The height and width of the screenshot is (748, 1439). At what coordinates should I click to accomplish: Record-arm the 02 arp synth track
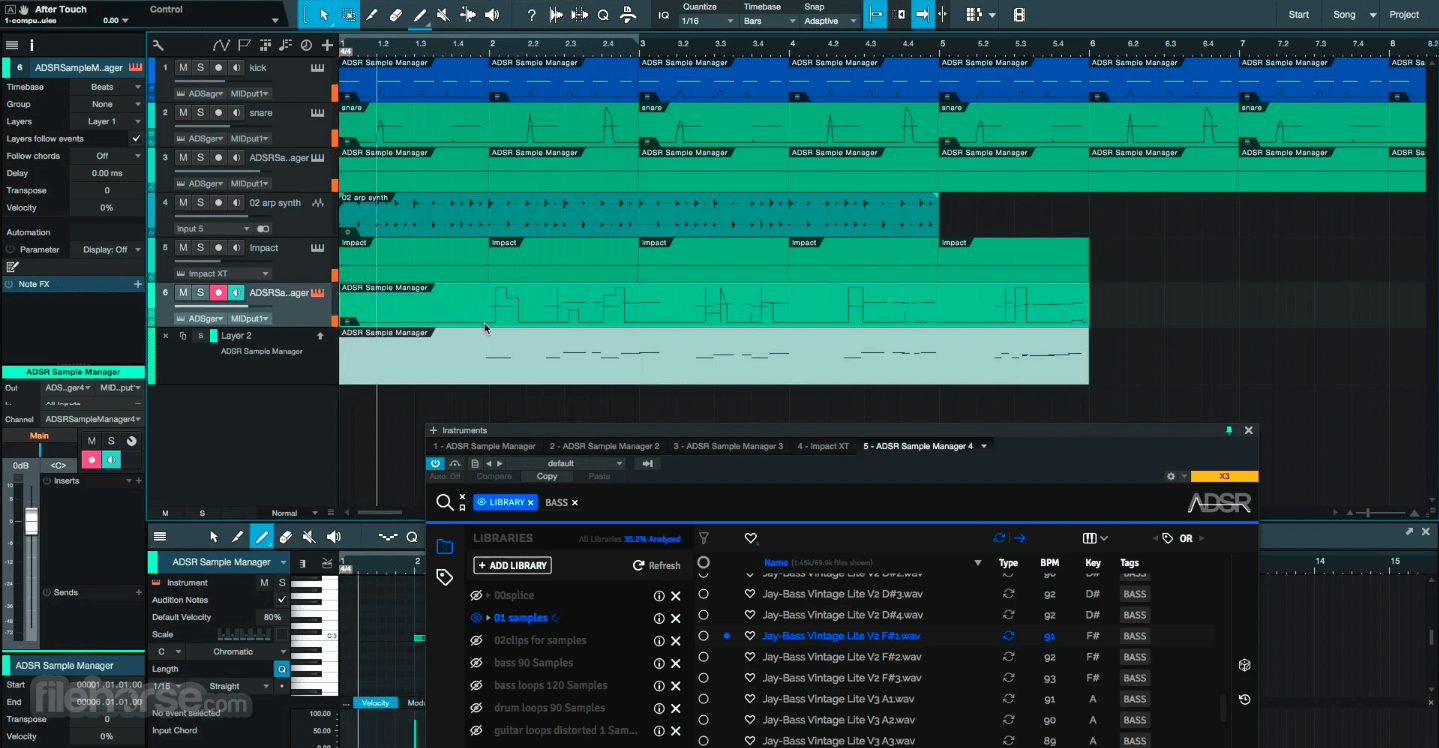pos(218,203)
